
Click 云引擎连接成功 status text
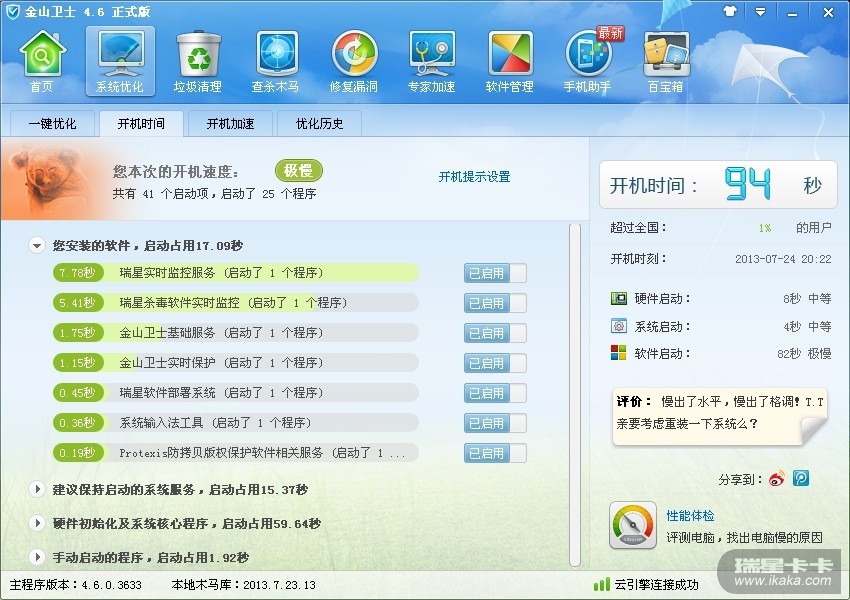(x=656, y=584)
